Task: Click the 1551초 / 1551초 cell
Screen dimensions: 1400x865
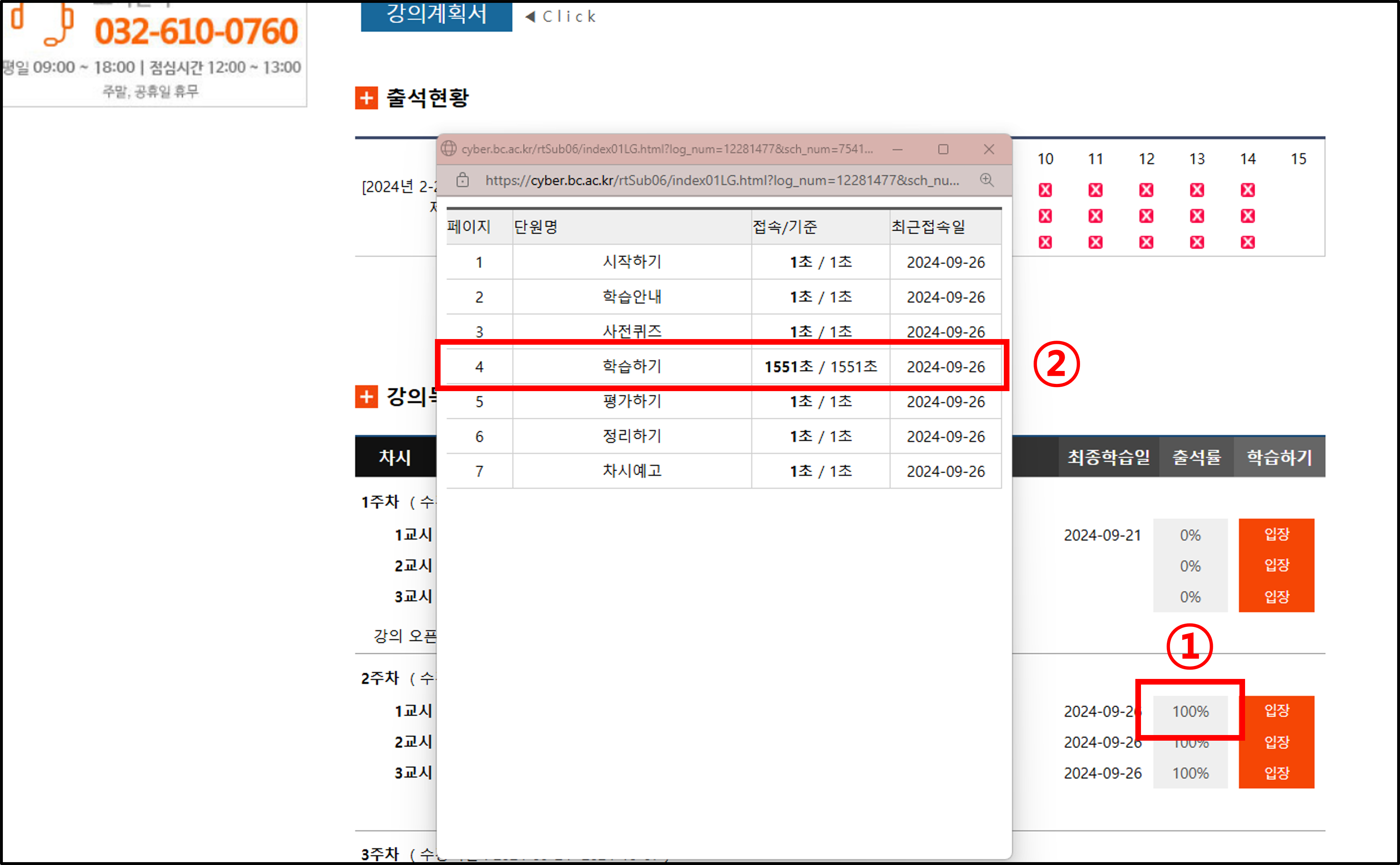Action: pyautogui.click(x=821, y=367)
